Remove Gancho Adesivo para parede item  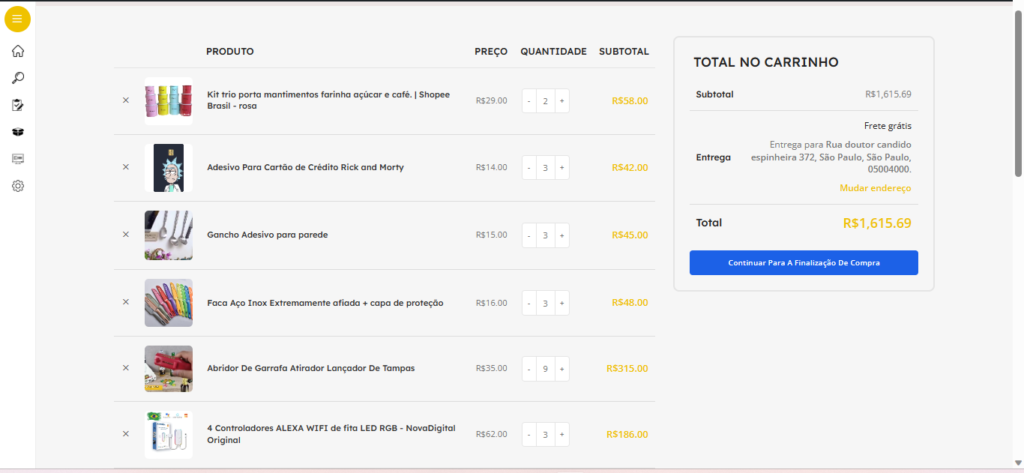point(126,234)
